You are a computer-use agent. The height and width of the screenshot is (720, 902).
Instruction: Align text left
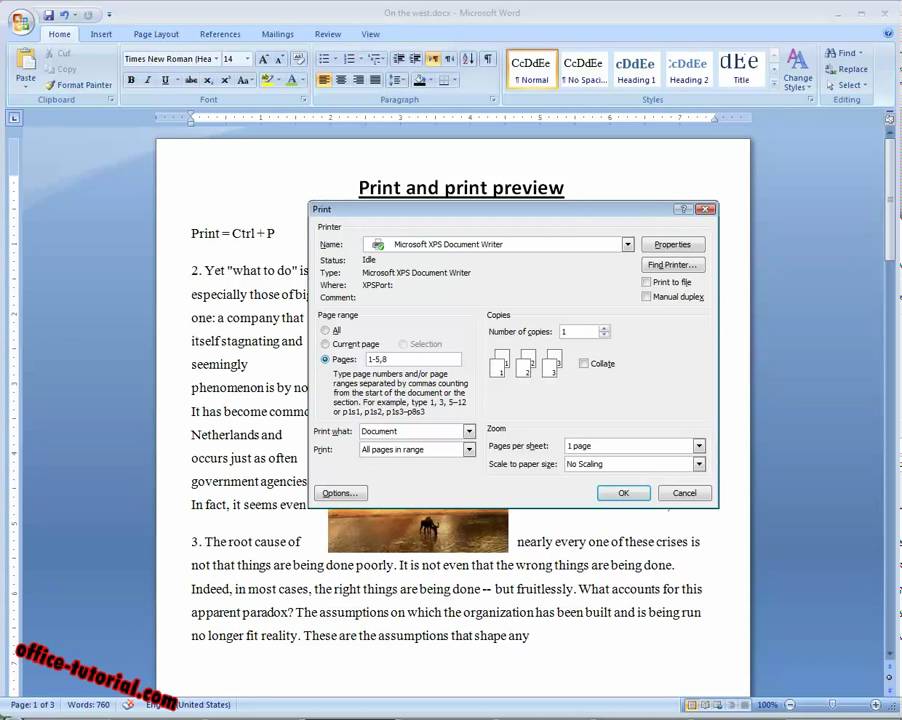[x=324, y=80]
